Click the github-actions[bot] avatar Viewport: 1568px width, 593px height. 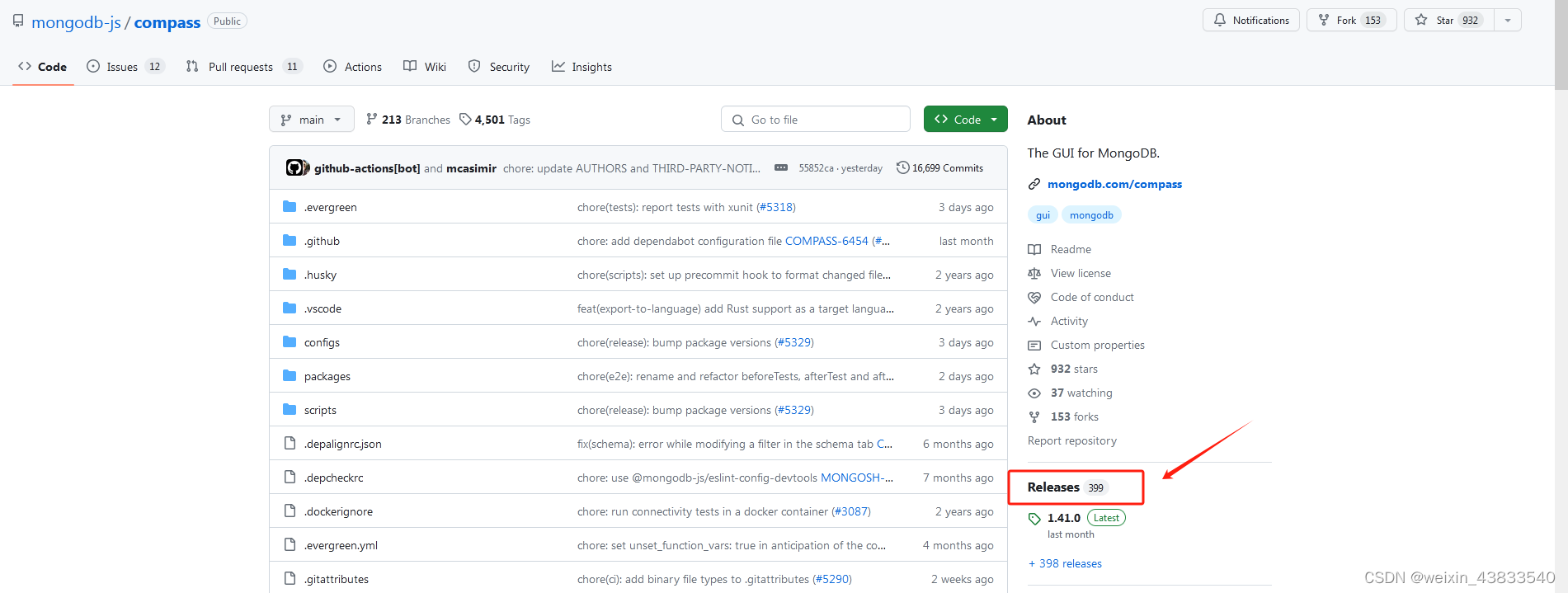tap(294, 168)
